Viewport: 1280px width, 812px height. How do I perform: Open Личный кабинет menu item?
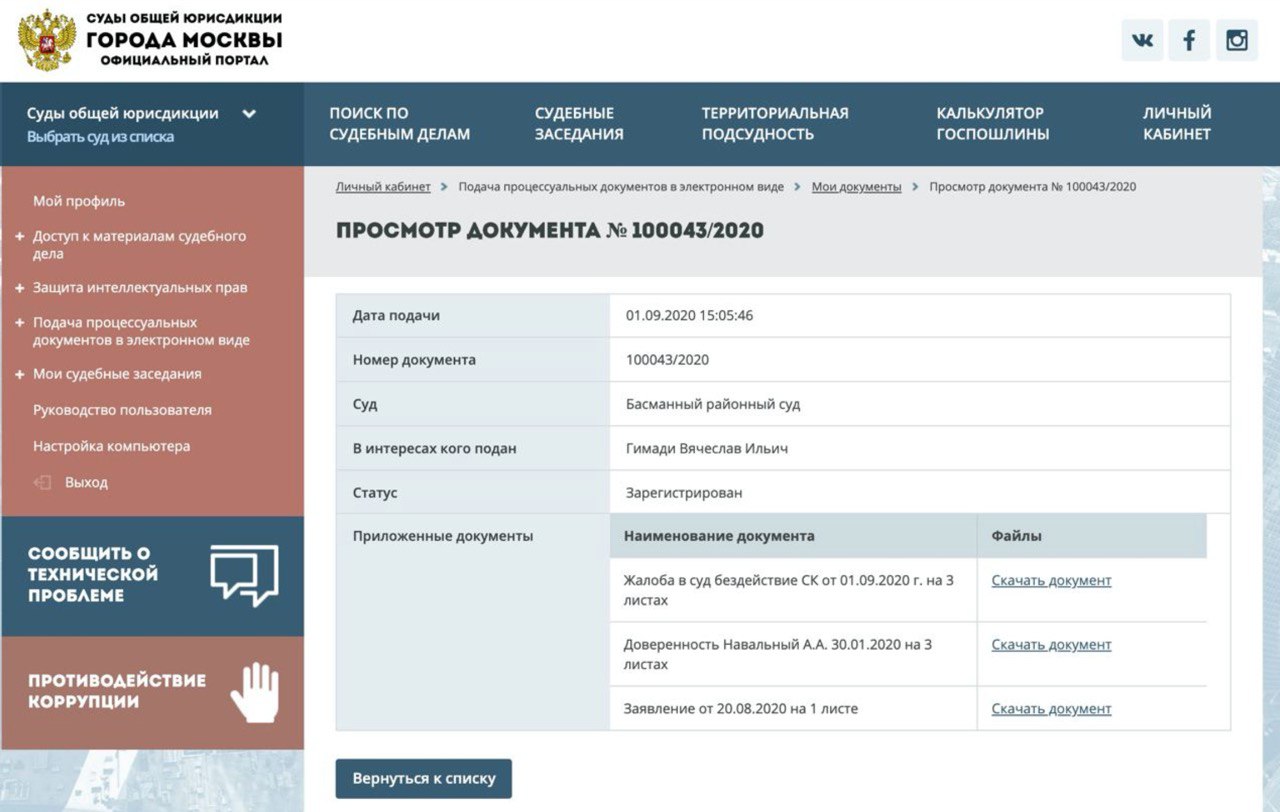[x=1177, y=124]
